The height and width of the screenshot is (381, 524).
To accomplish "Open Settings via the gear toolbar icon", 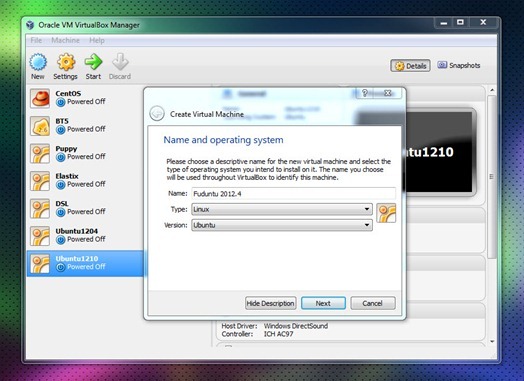I will [66, 62].
